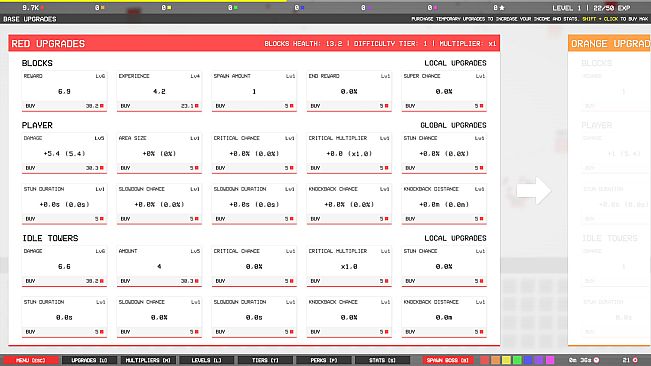Buy the Blocks Reward upgrade
Viewport: 651px width, 366px height.
(64, 106)
